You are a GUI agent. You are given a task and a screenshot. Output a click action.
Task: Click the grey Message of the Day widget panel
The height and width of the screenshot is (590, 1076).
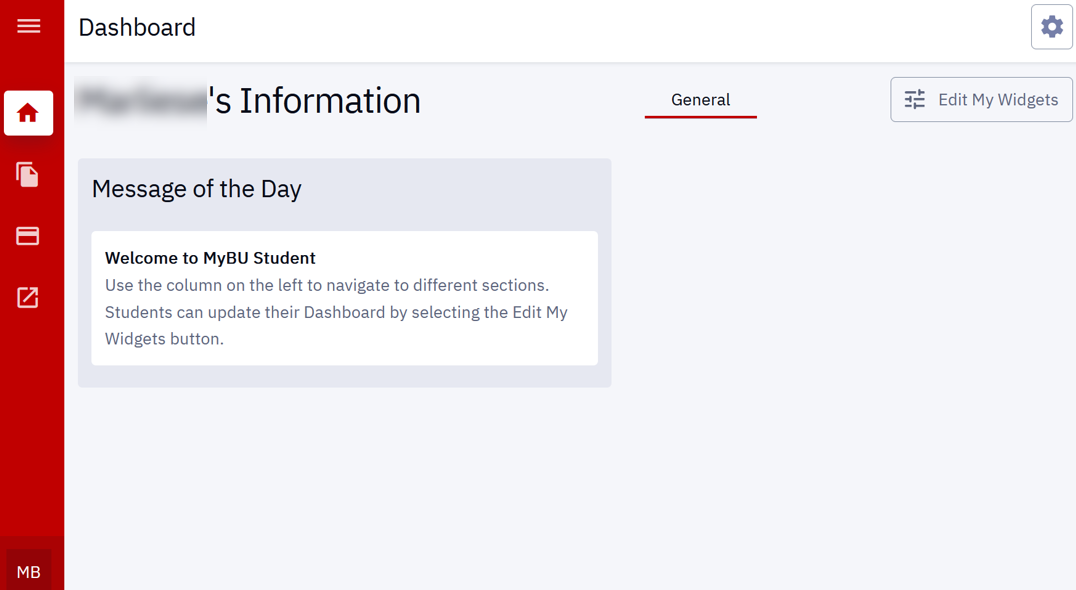click(450, 190)
